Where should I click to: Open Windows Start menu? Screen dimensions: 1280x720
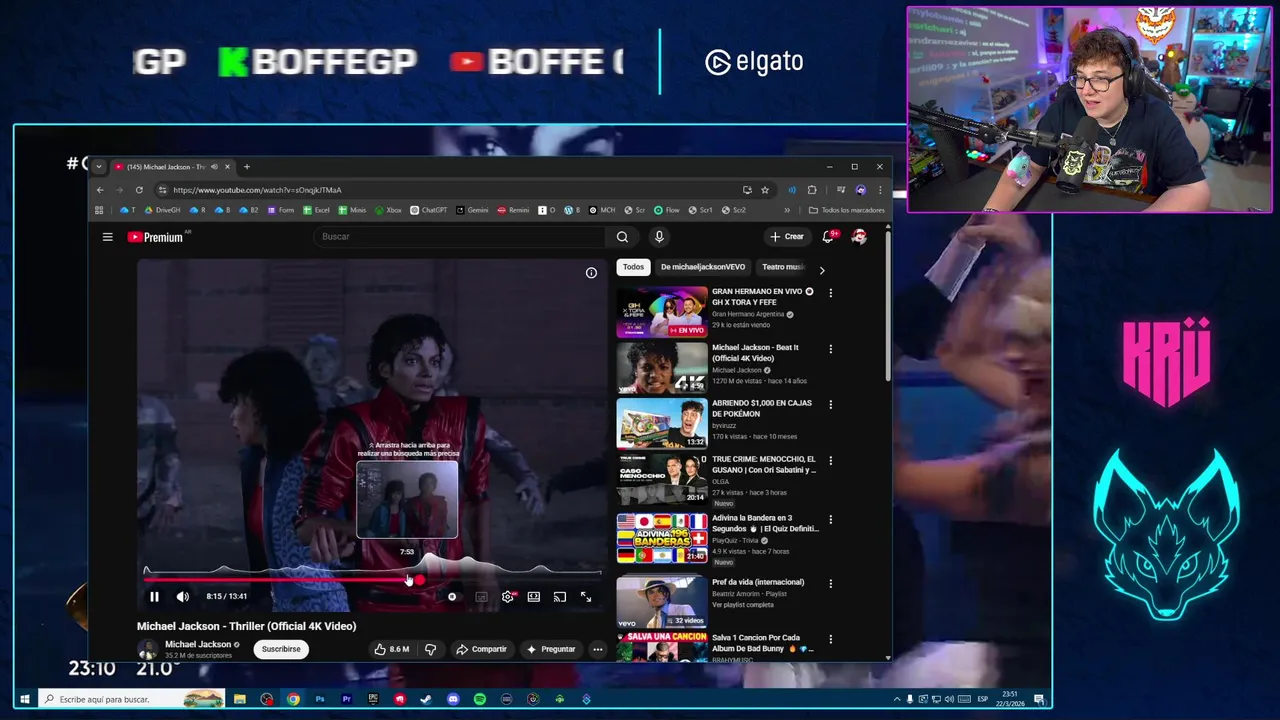pos(25,699)
